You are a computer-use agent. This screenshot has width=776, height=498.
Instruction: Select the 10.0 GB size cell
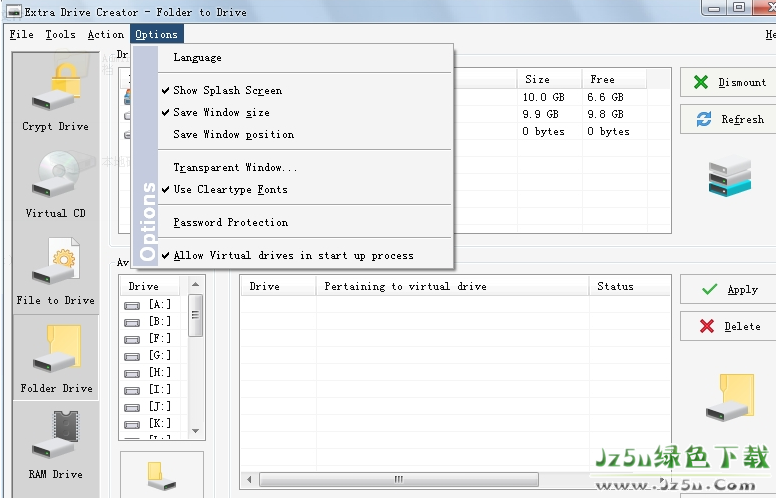[x=543, y=97]
